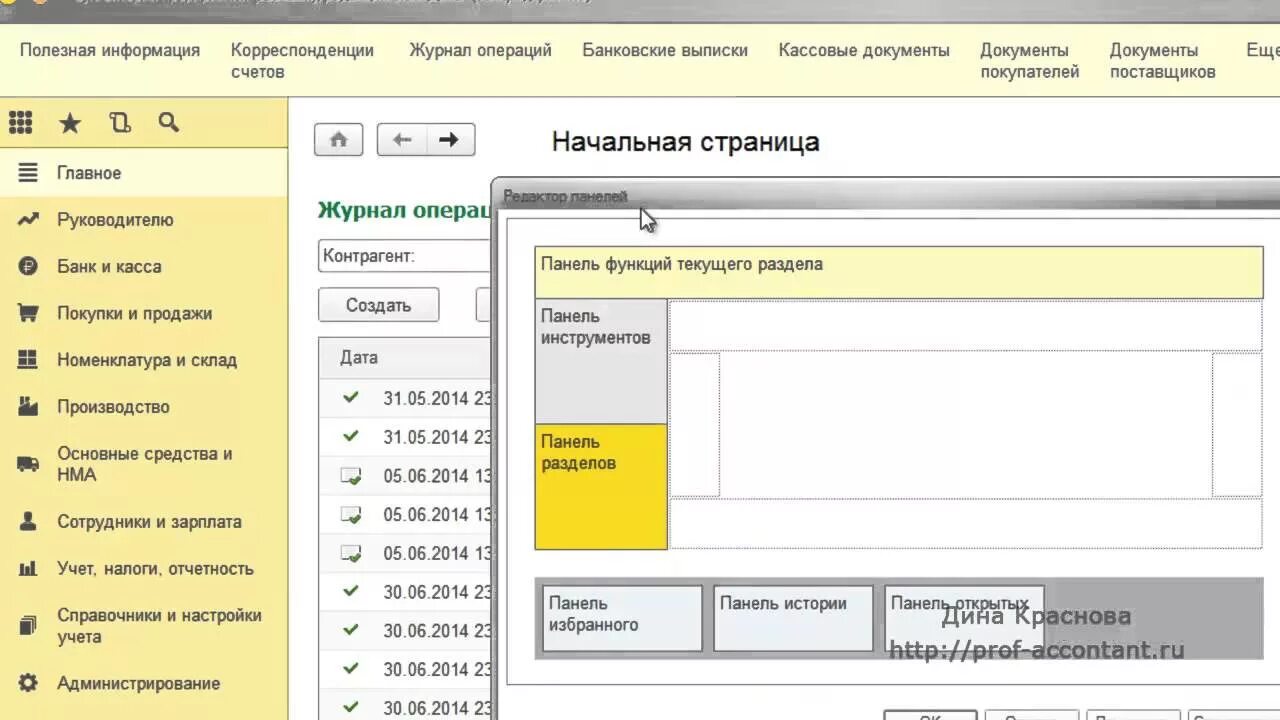Click the Руководителю chart icon

click(x=28, y=220)
